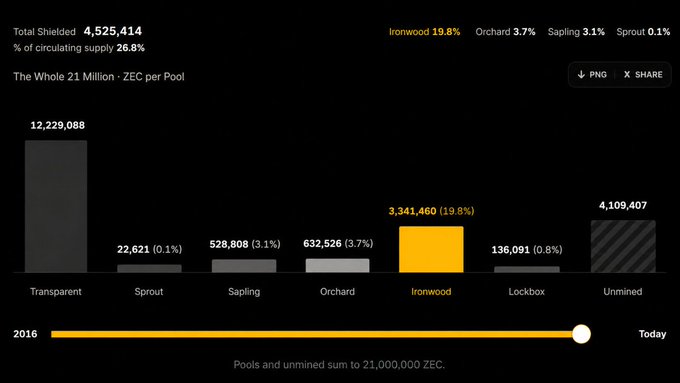Click the Orchard 3.7% legend entry
The width and height of the screenshot is (680, 383).
coord(505,32)
